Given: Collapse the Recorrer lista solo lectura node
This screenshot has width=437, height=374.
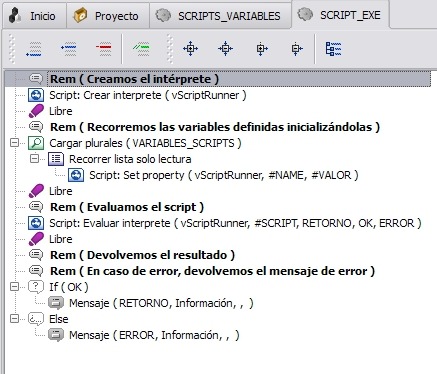Looking at the screenshot, I should coord(34,159).
